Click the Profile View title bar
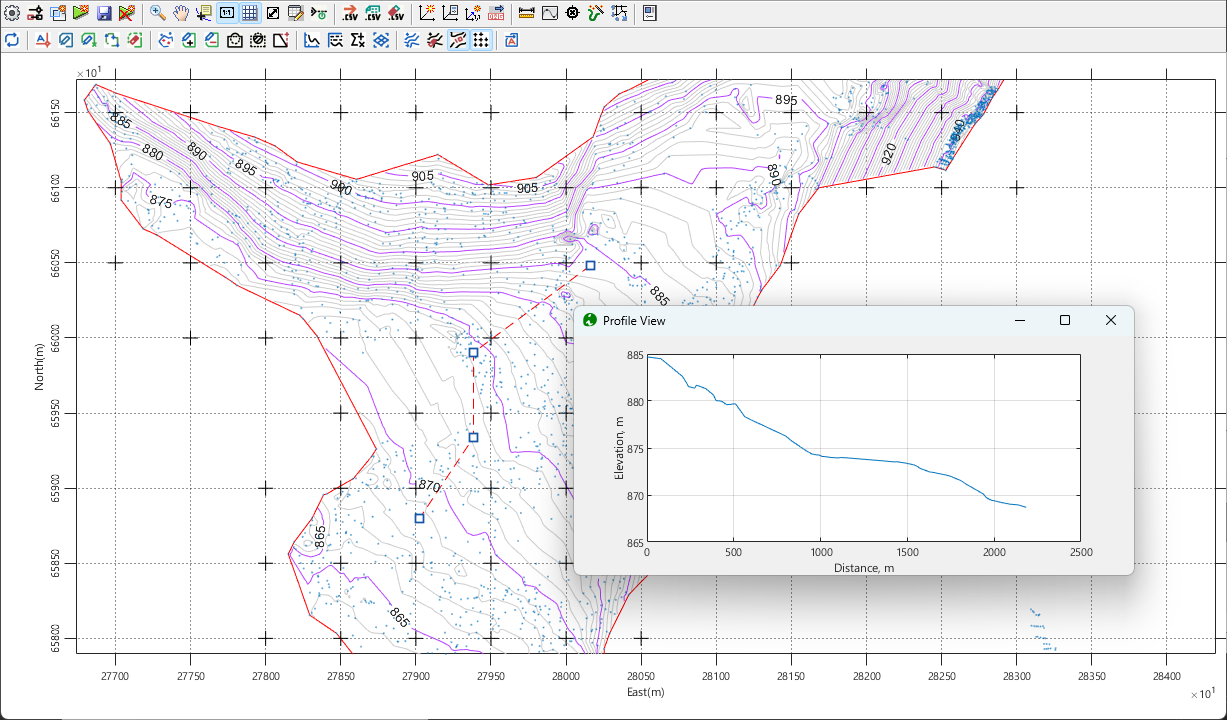The width and height of the screenshot is (1227, 720). pos(800,320)
